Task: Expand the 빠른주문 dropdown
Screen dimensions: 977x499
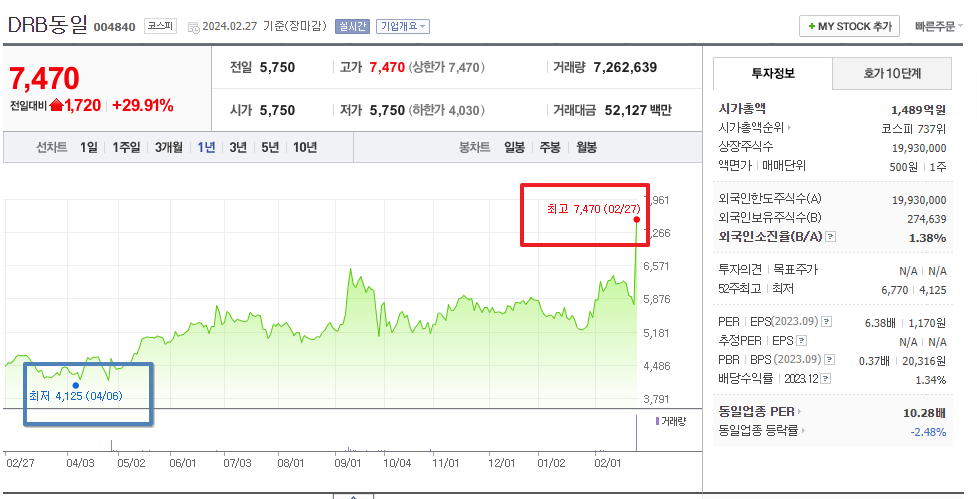Action: [938, 27]
